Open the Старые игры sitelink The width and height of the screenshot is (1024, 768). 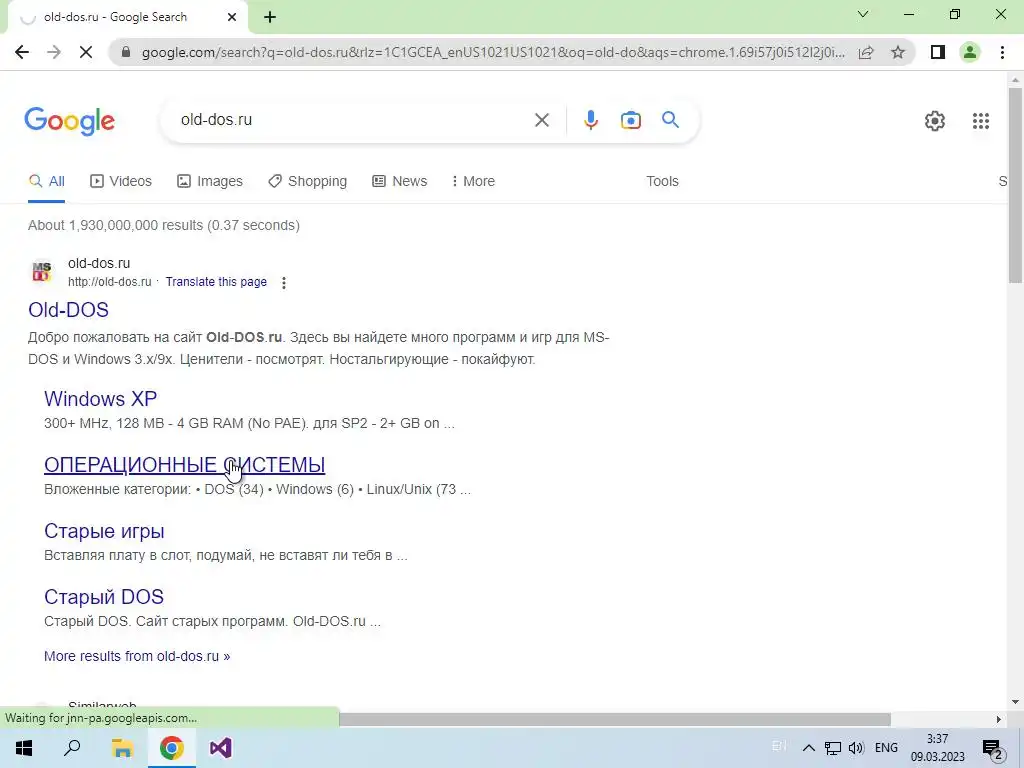tap(104, 531)
